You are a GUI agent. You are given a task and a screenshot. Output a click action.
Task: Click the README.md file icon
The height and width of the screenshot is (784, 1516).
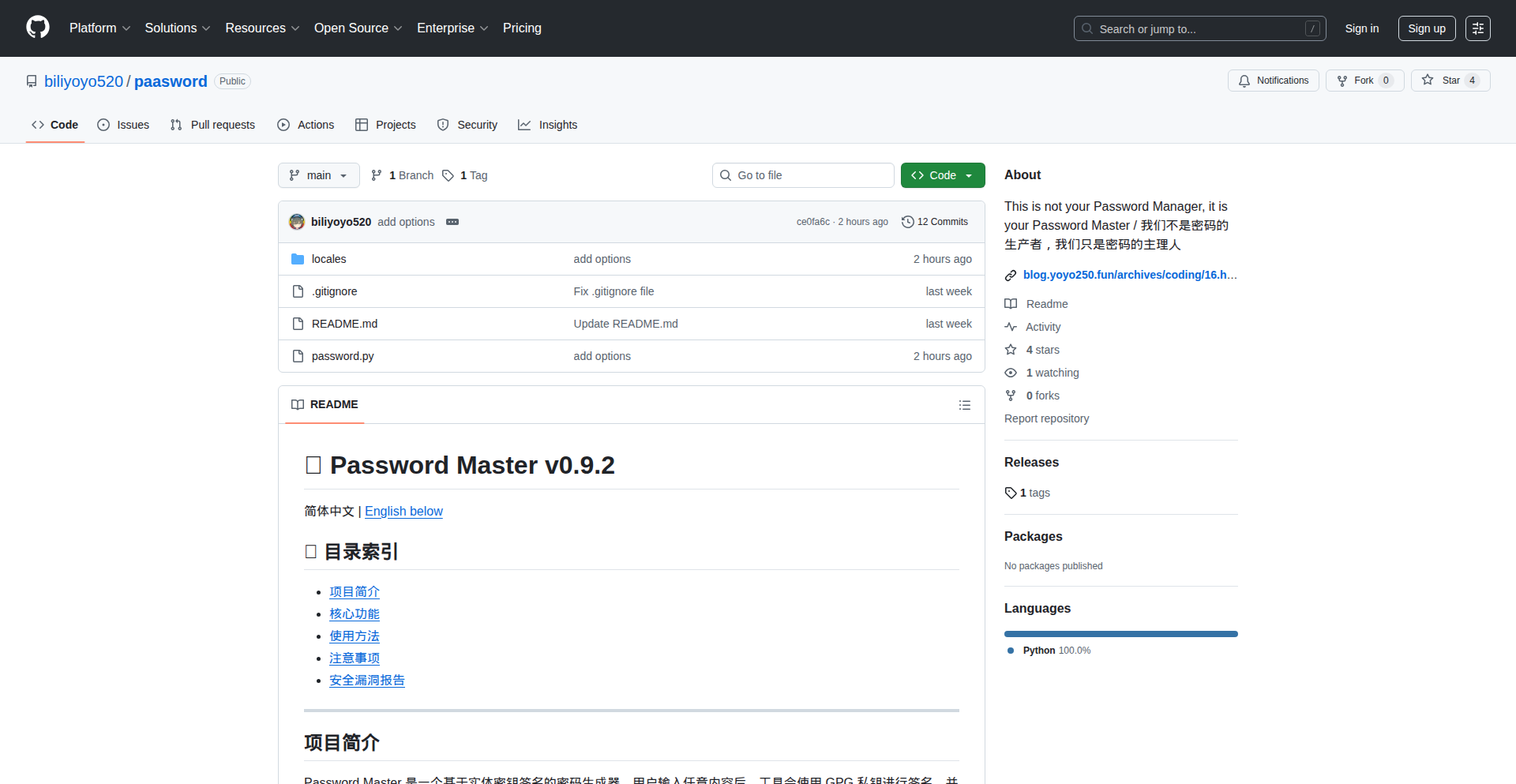pos(298,324)
